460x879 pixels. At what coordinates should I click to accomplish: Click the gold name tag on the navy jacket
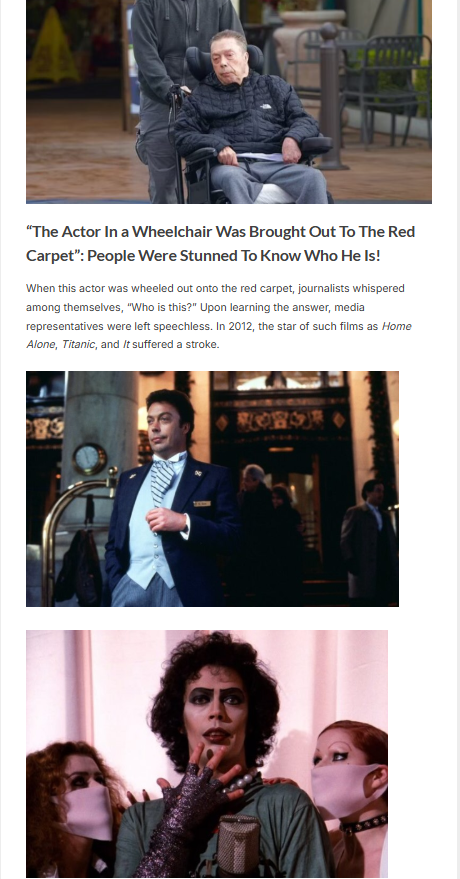[x=202, y=504]
